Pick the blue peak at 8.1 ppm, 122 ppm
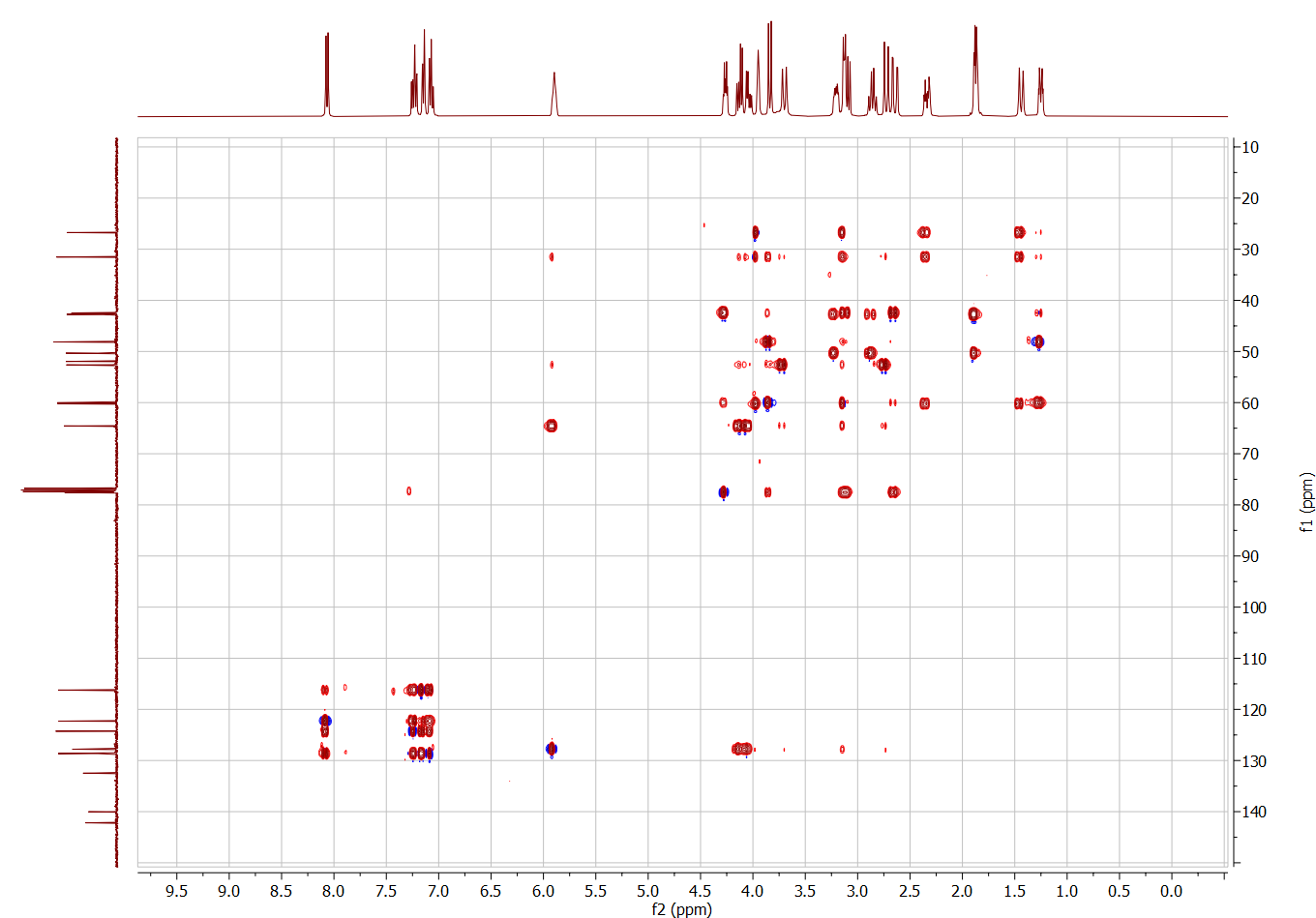This screenshot has width=1316, height=918. pos(325,721)
